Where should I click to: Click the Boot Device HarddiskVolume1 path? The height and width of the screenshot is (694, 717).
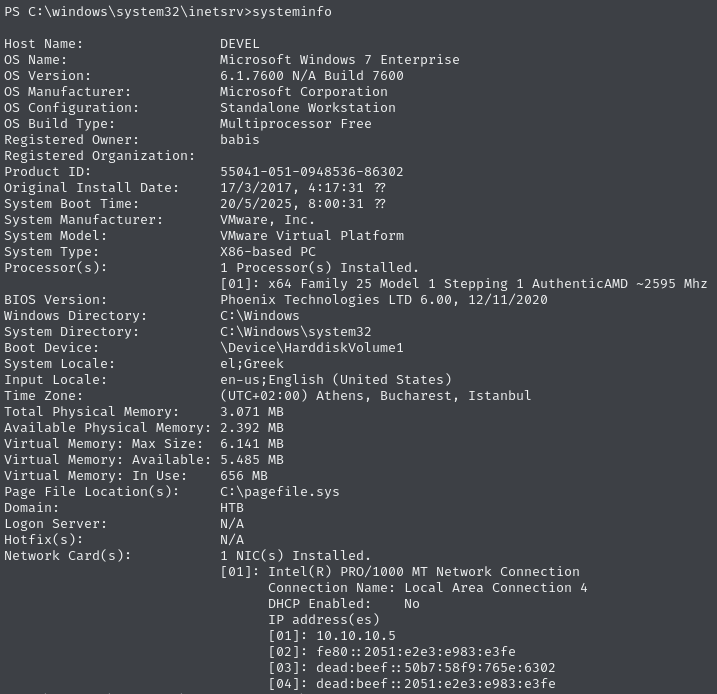(x=312, y=348)
